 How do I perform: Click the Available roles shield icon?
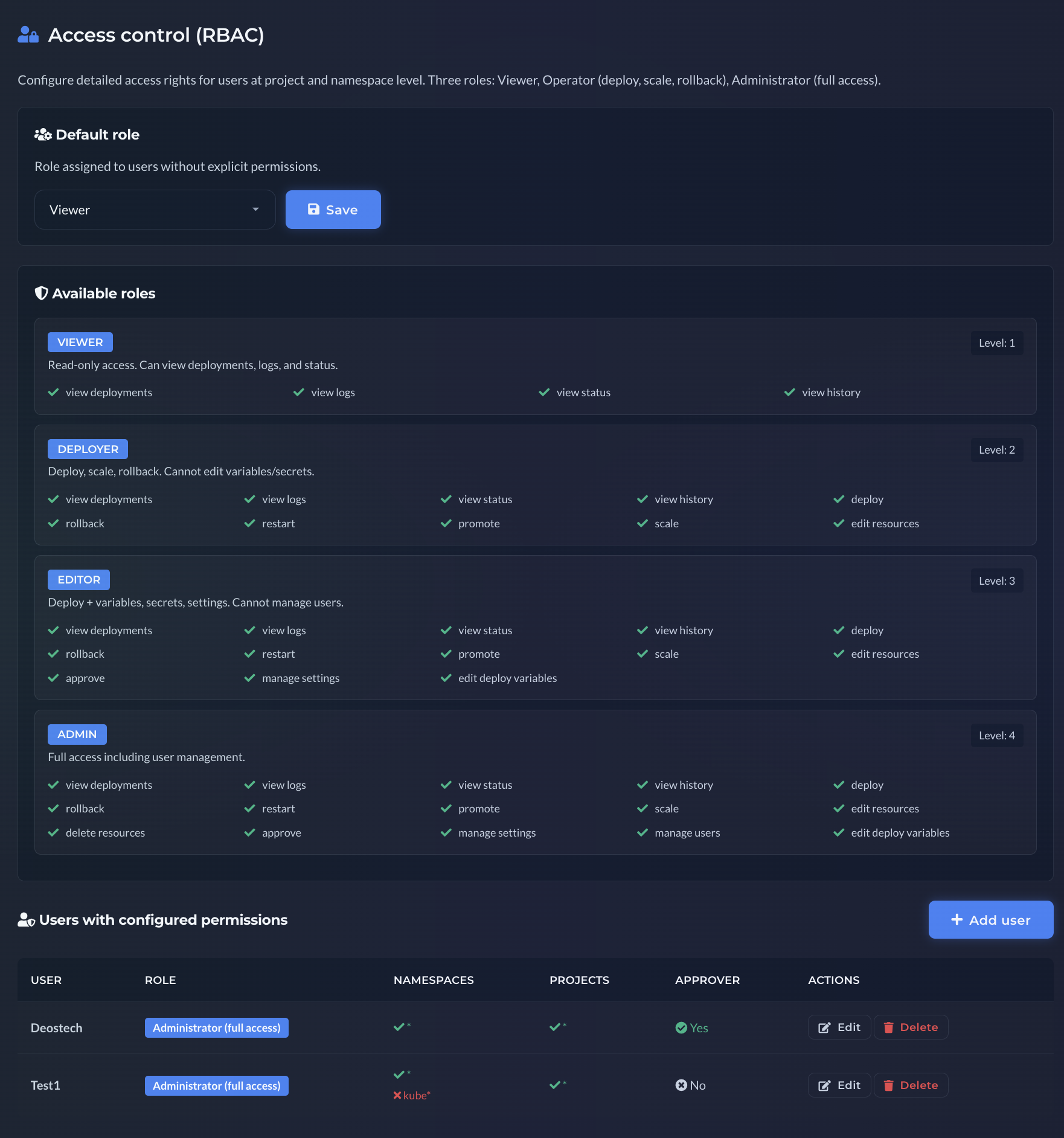[41, 294]
